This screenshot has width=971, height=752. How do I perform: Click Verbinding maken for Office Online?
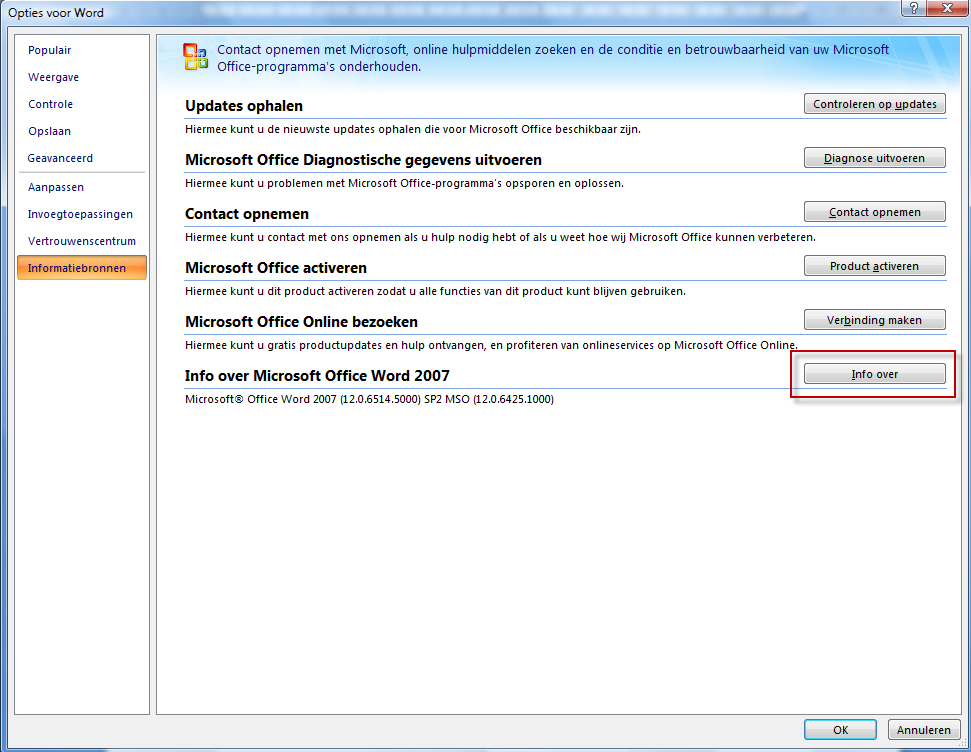click(874, 319)
